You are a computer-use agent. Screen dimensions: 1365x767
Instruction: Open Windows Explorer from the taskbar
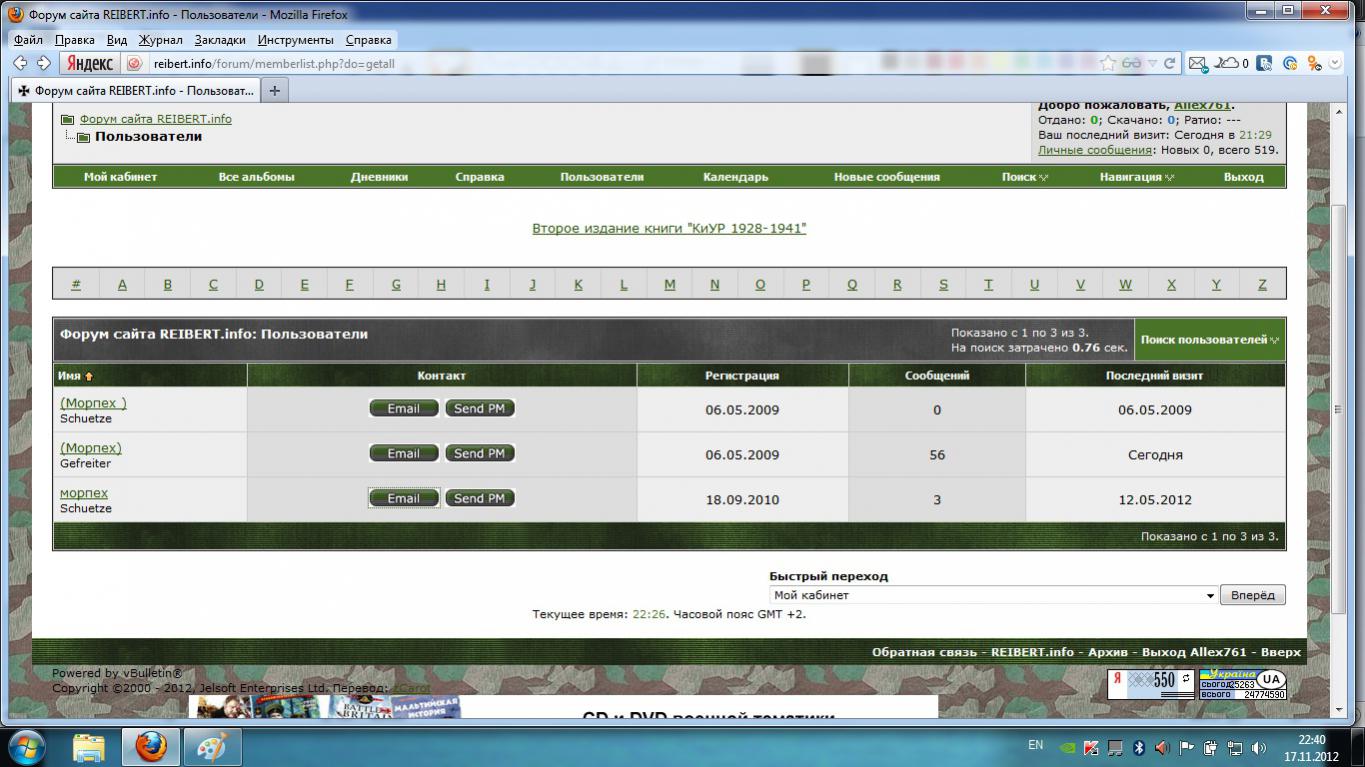click(88, 747)
